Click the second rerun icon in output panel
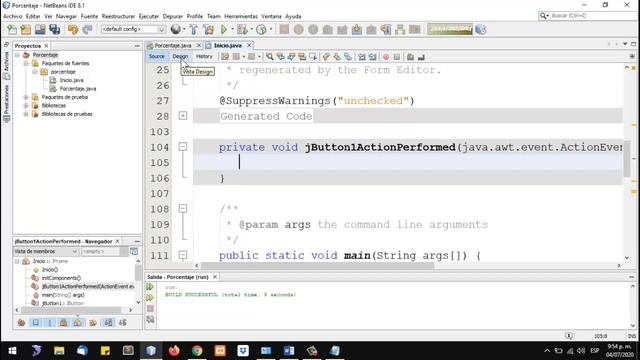 (x=150, y=298)
